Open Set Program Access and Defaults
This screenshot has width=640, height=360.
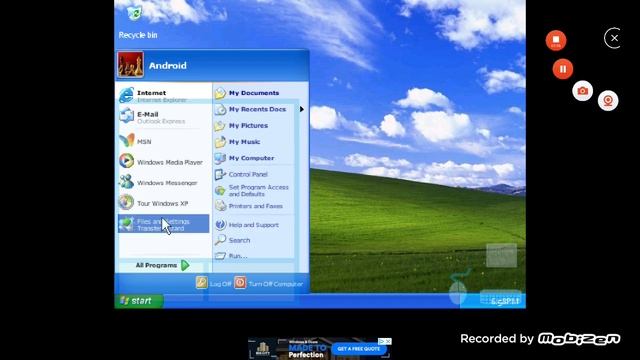(253, 191)
